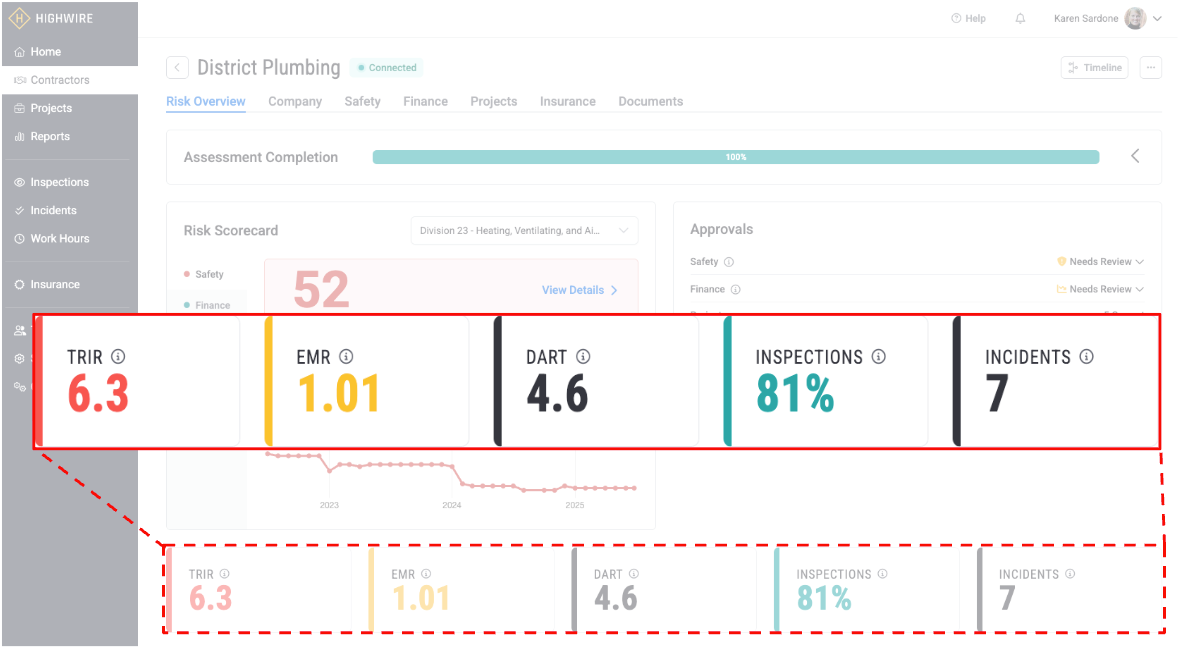
Task: Click the Assessment Completion progress bar
Action: tap(735, 157)
